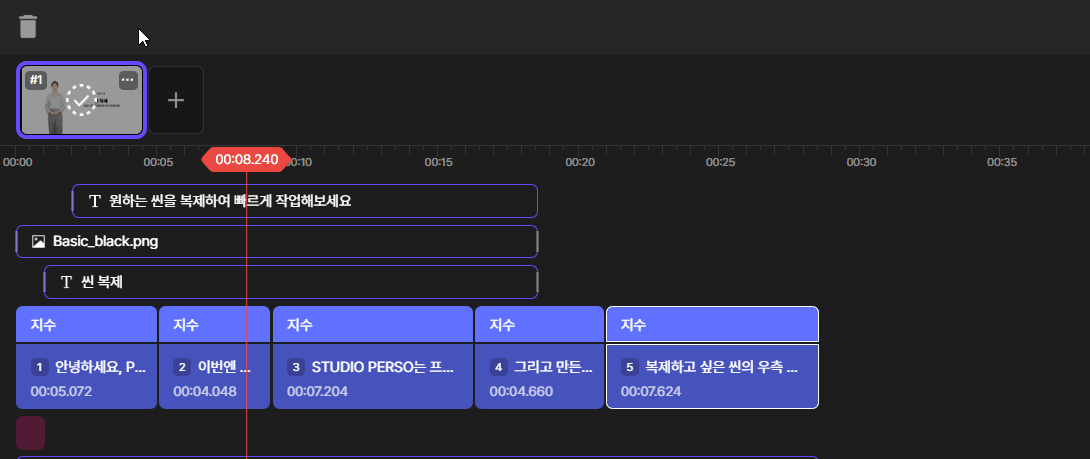Click the trash delete icon
Viewport: 1090px width, 459px height.
(x=28, y=26)
